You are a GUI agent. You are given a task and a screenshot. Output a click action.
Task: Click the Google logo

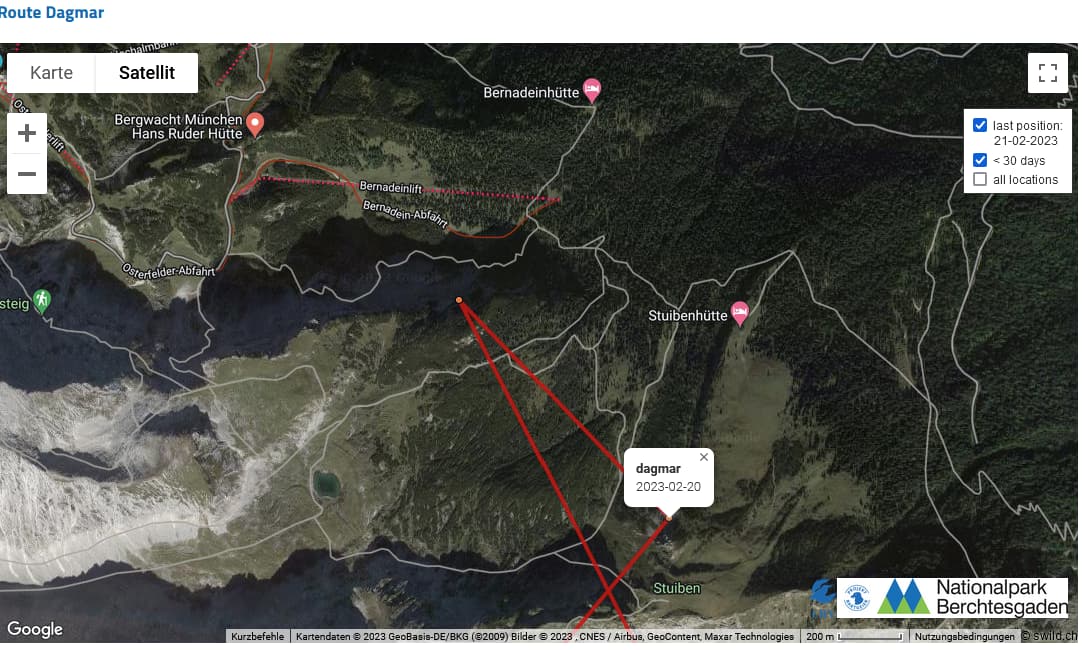(35, 629)
